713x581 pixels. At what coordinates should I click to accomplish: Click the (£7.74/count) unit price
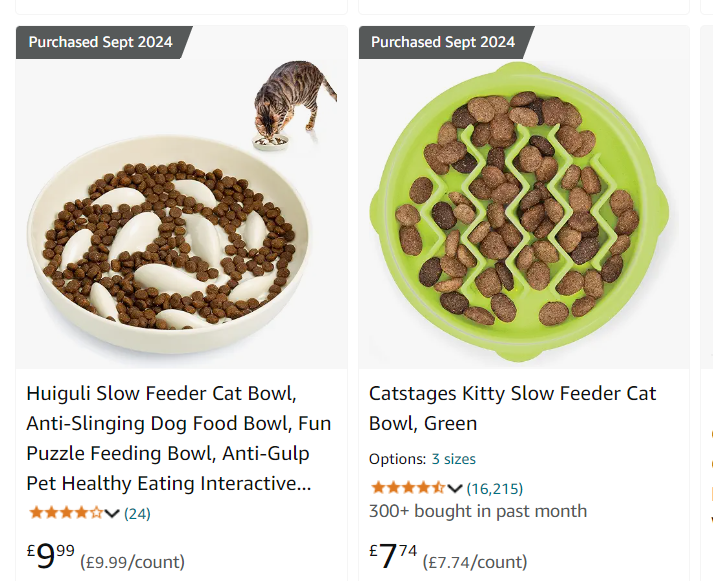(x=475, y=562)
